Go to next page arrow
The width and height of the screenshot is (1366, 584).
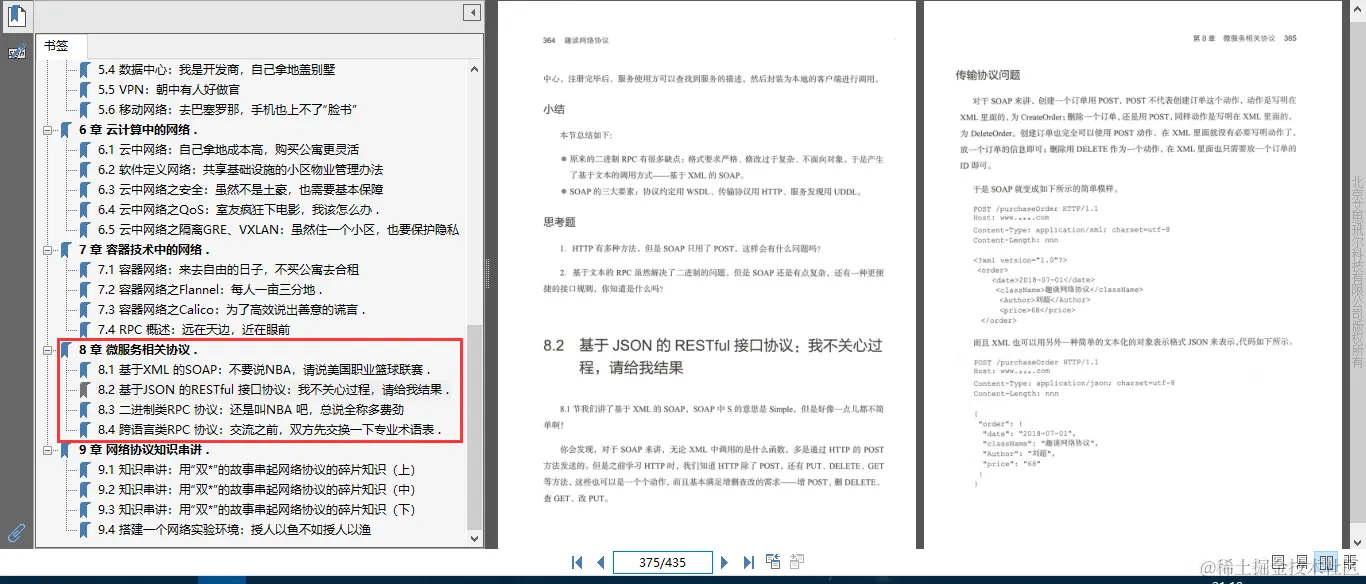point(725,562)
